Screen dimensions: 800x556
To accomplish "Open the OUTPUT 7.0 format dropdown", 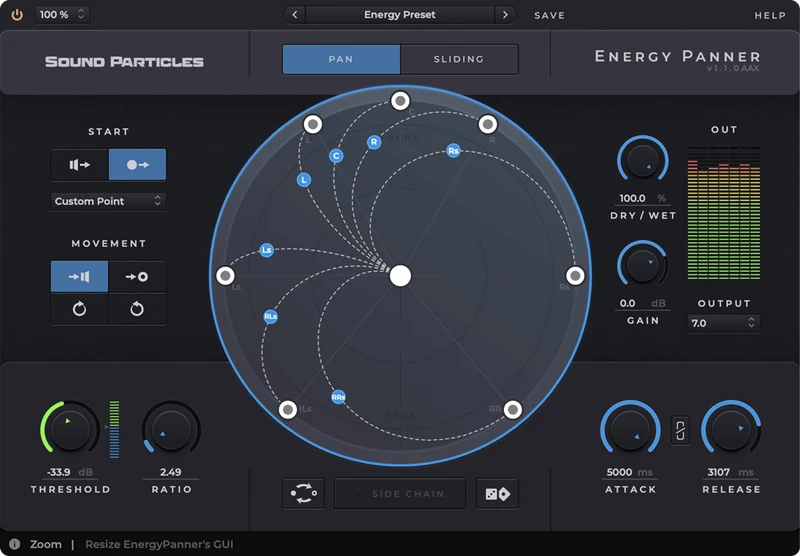I will pos(723,323).
